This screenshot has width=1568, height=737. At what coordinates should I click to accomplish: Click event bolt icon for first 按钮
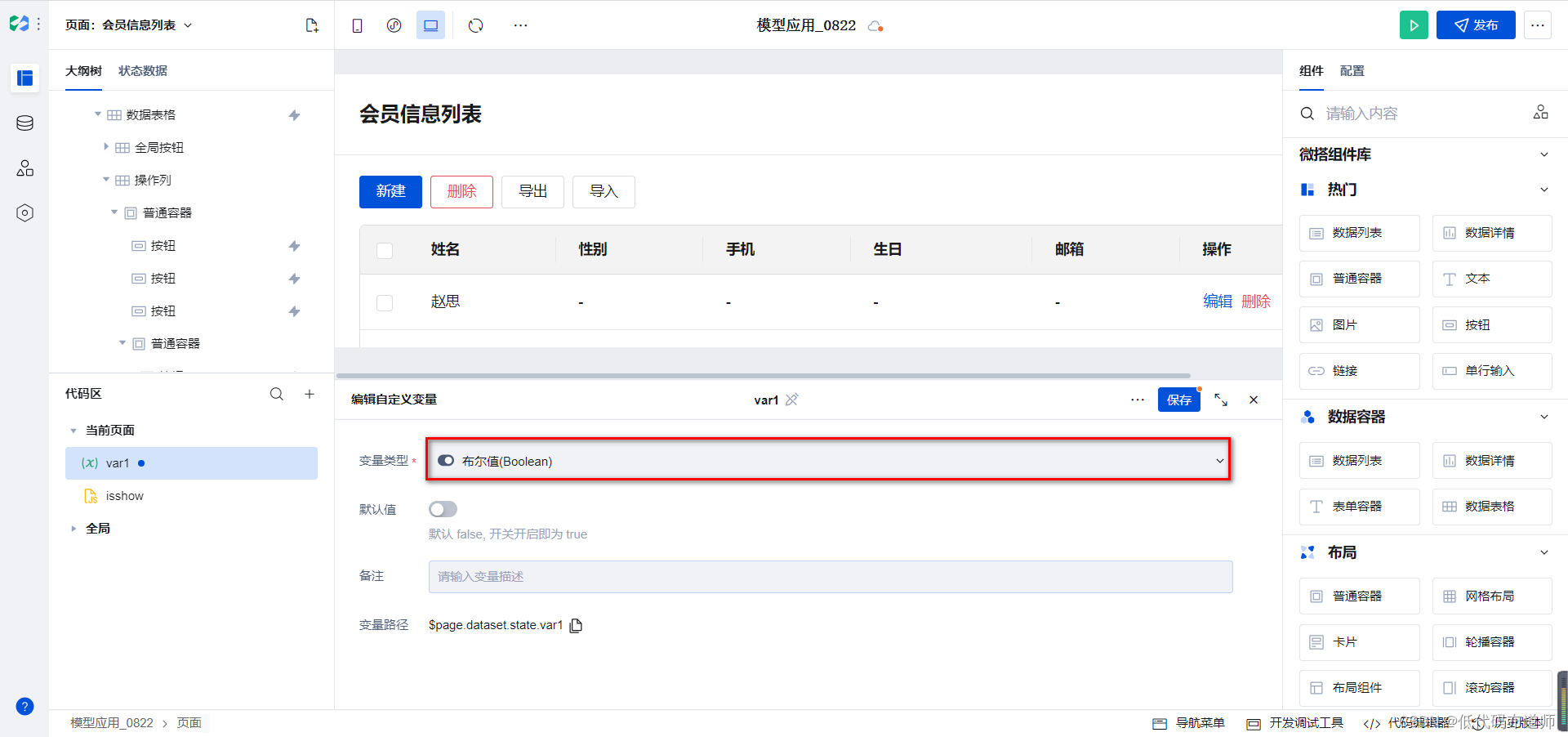[x=295, y=246]
